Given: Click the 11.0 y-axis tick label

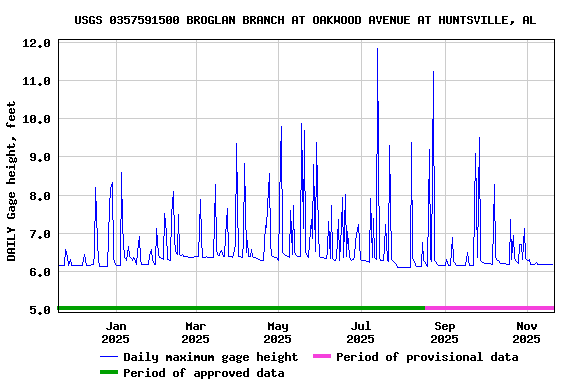Looking at the screenshot, I should click(36, 81).
